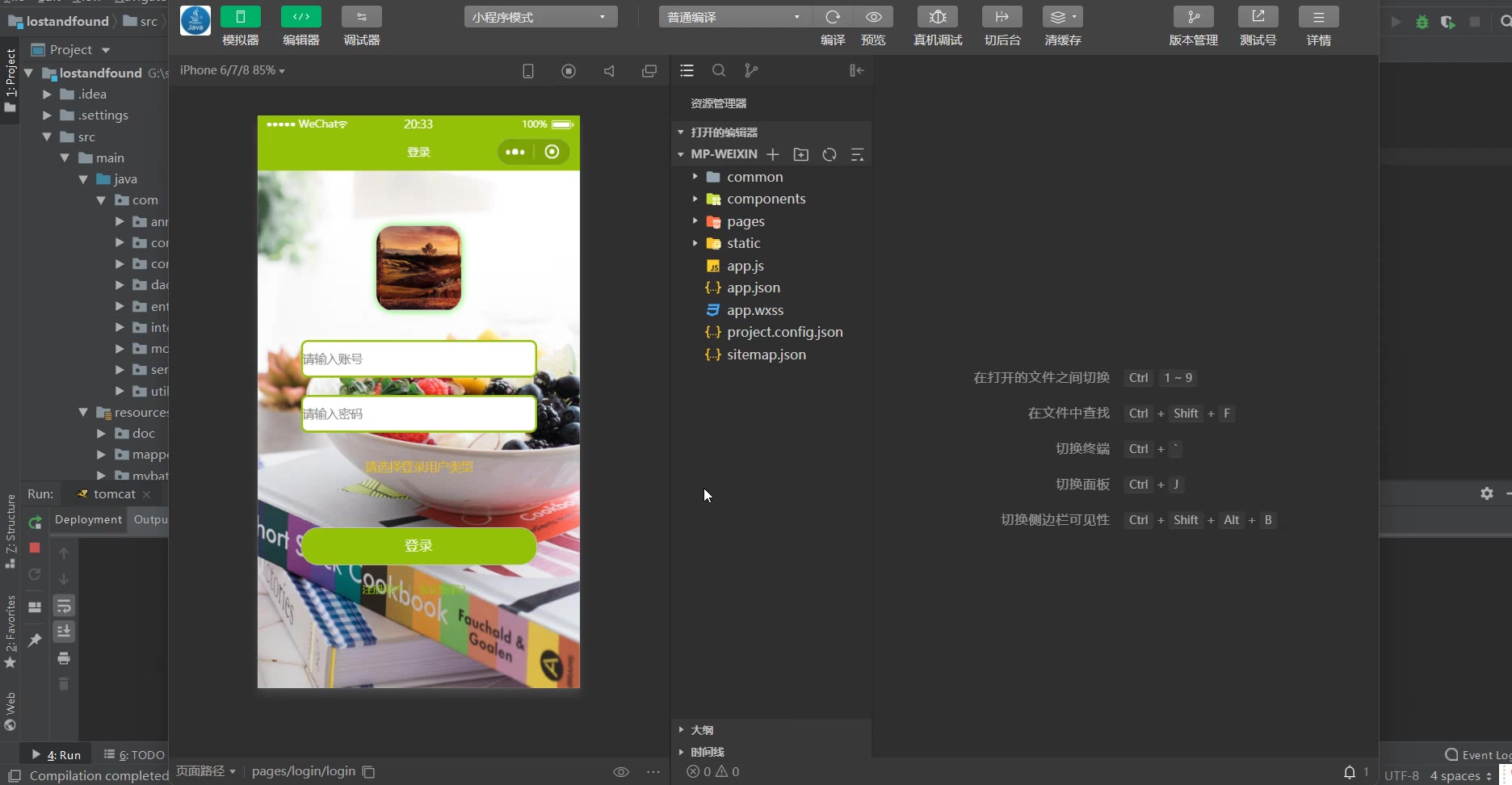This screenshot has height=785, width=1512.
Task: Open the iPhone 6/7/8 device dropdown
Action: pos(233,71)
